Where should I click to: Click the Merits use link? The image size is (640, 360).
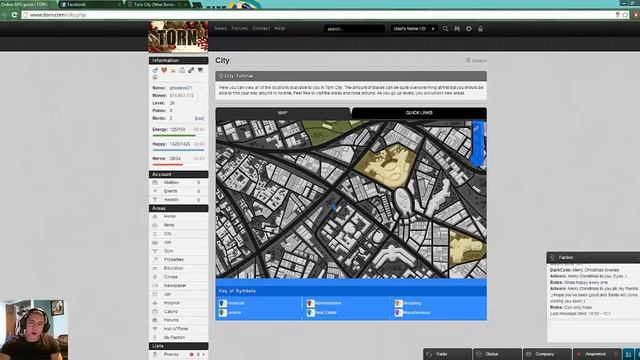(199, 118)
